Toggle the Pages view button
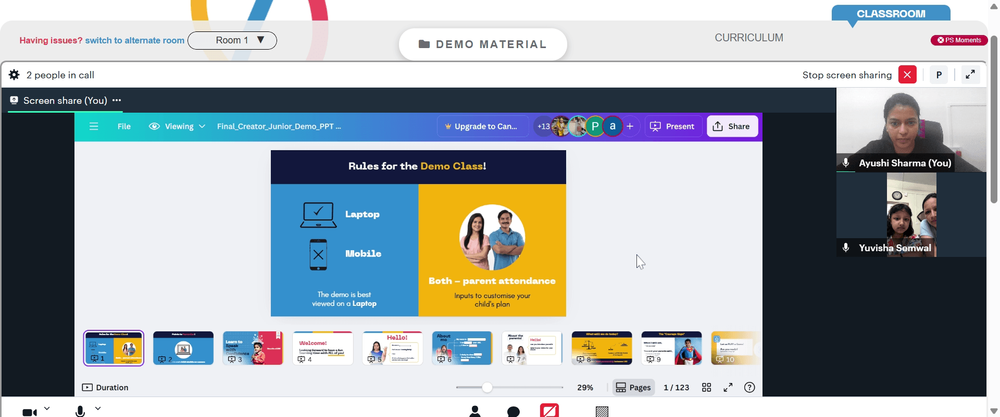This screenshot has height=417, width=1000. (633, 387)
